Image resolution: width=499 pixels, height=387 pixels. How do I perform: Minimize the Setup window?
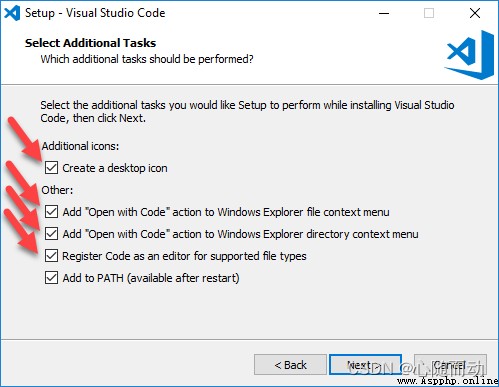[x=384, y=13]
